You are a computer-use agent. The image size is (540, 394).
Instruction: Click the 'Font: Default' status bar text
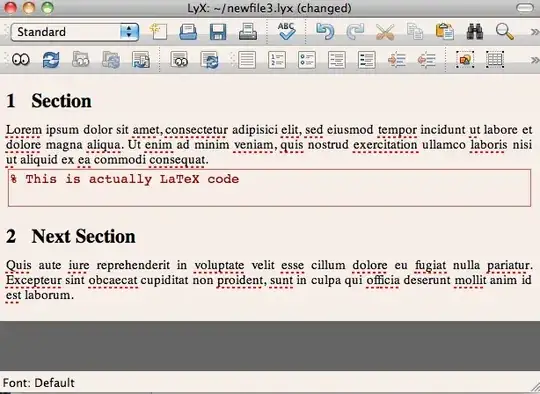click(x=39, y=383)
